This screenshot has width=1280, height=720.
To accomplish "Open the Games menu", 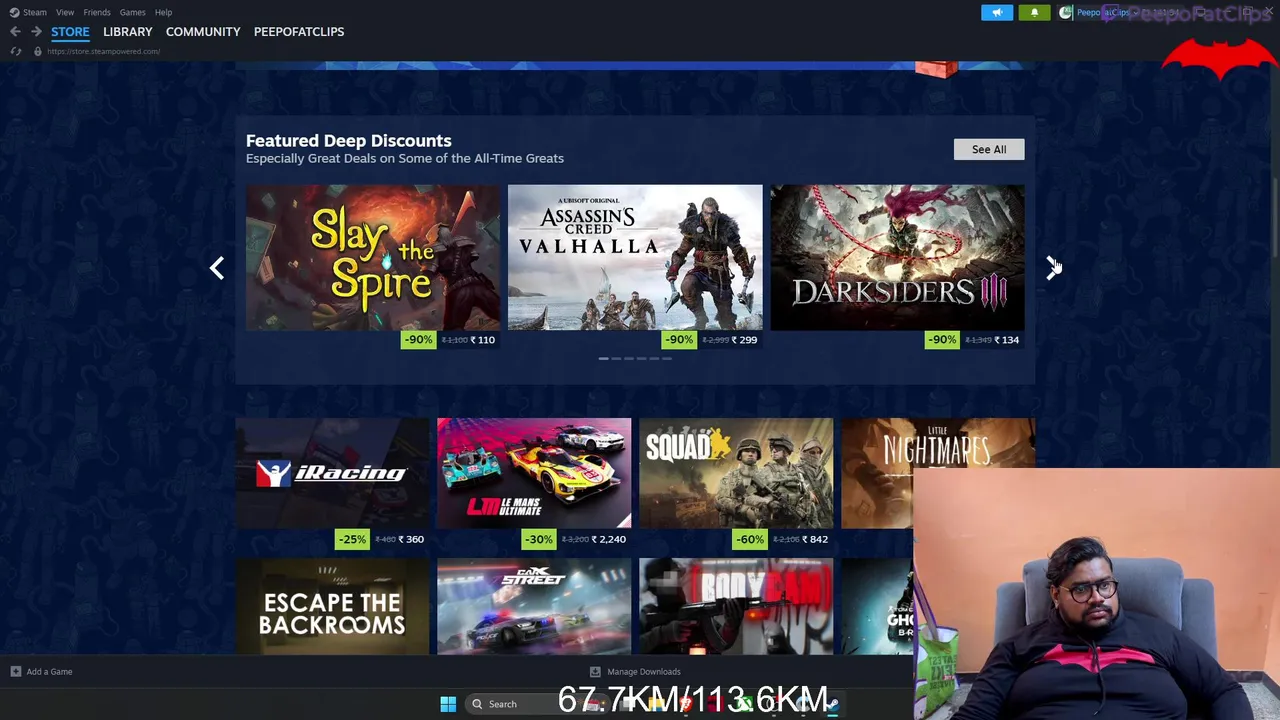I will pos(132,12).
